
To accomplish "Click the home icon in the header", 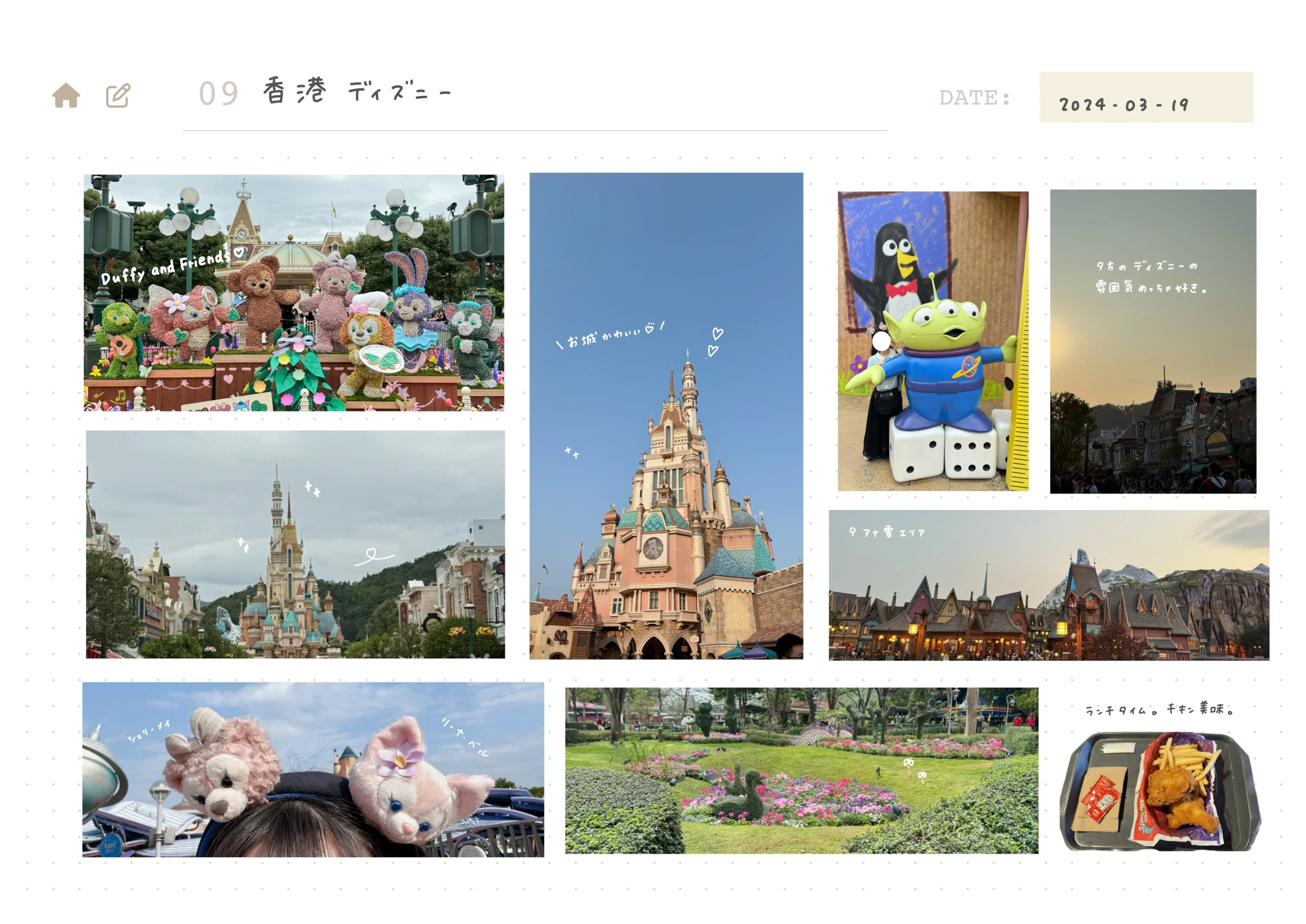I will 66,95.
